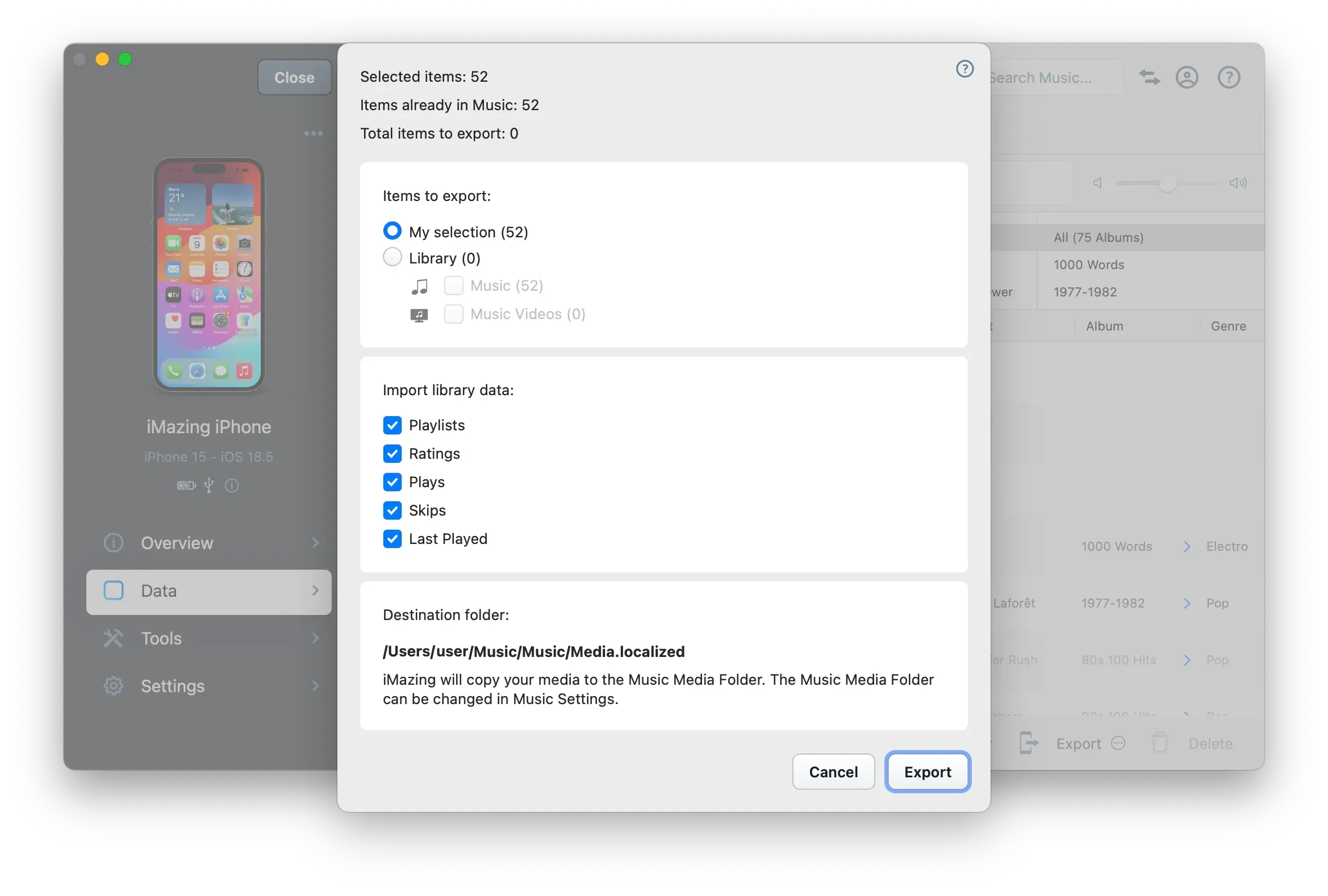Screen dimensions: 1328x896
Task: Select the Data section in the sidebar
Action: click(x=158, y=591)
